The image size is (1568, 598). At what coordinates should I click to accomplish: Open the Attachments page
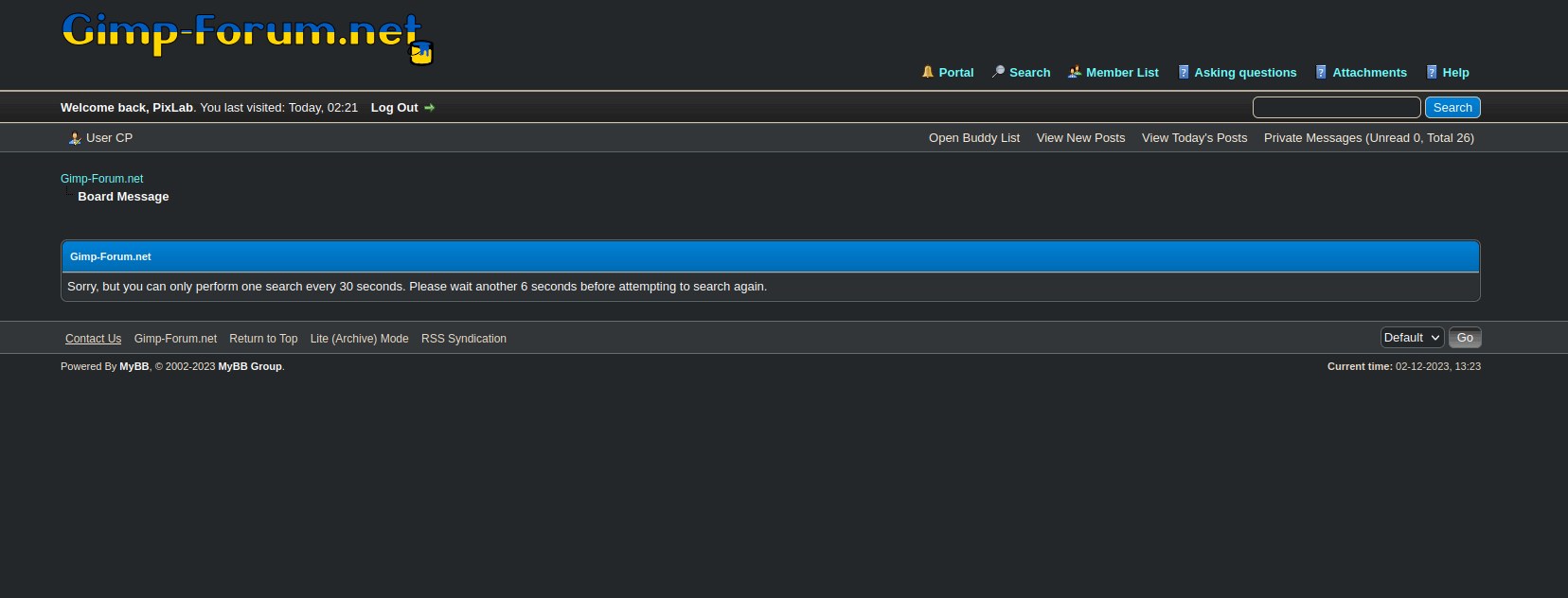(1369, 73)
